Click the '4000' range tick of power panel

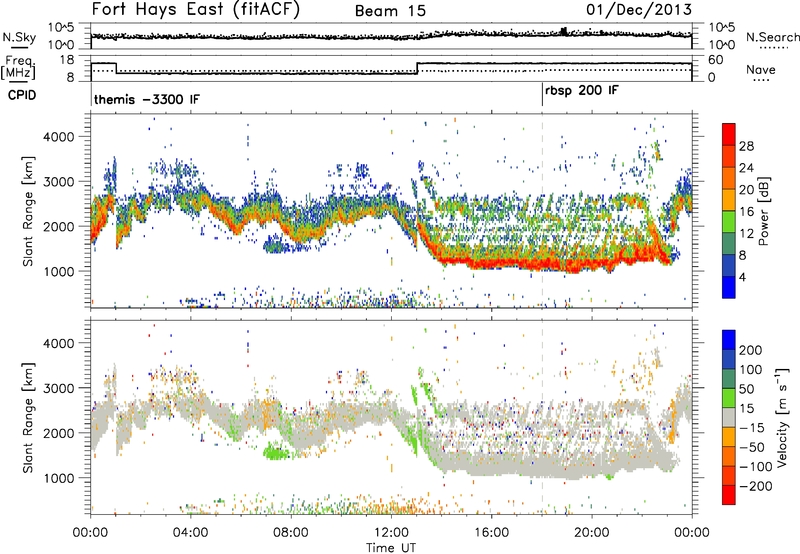[x=58, y=137]
